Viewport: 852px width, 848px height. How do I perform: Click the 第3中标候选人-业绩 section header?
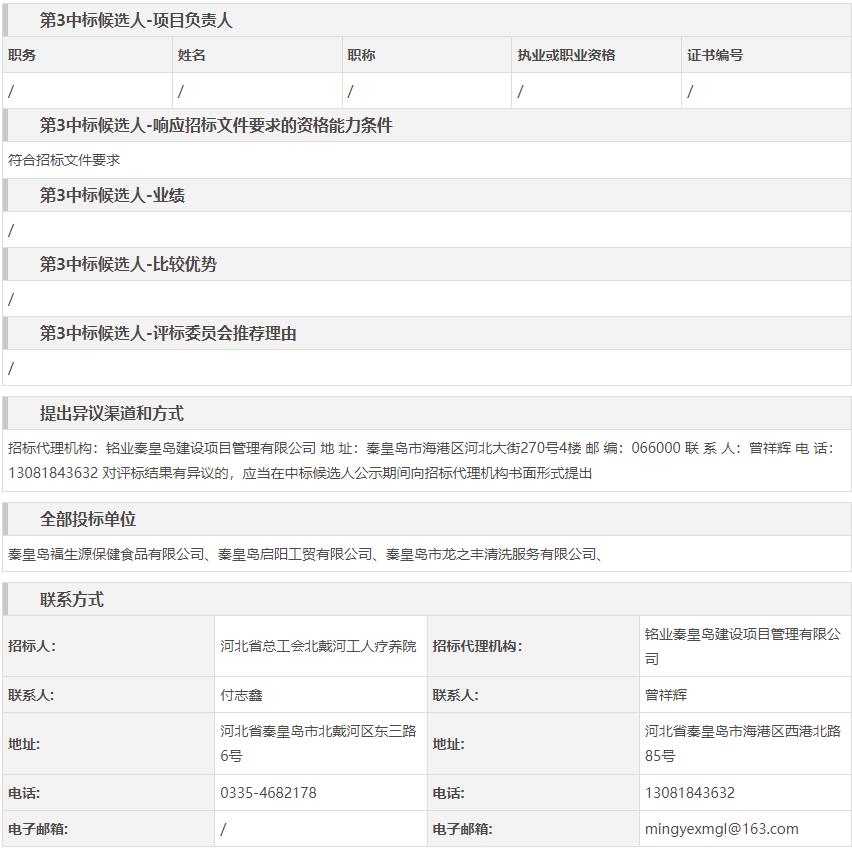tap(112, 195)
